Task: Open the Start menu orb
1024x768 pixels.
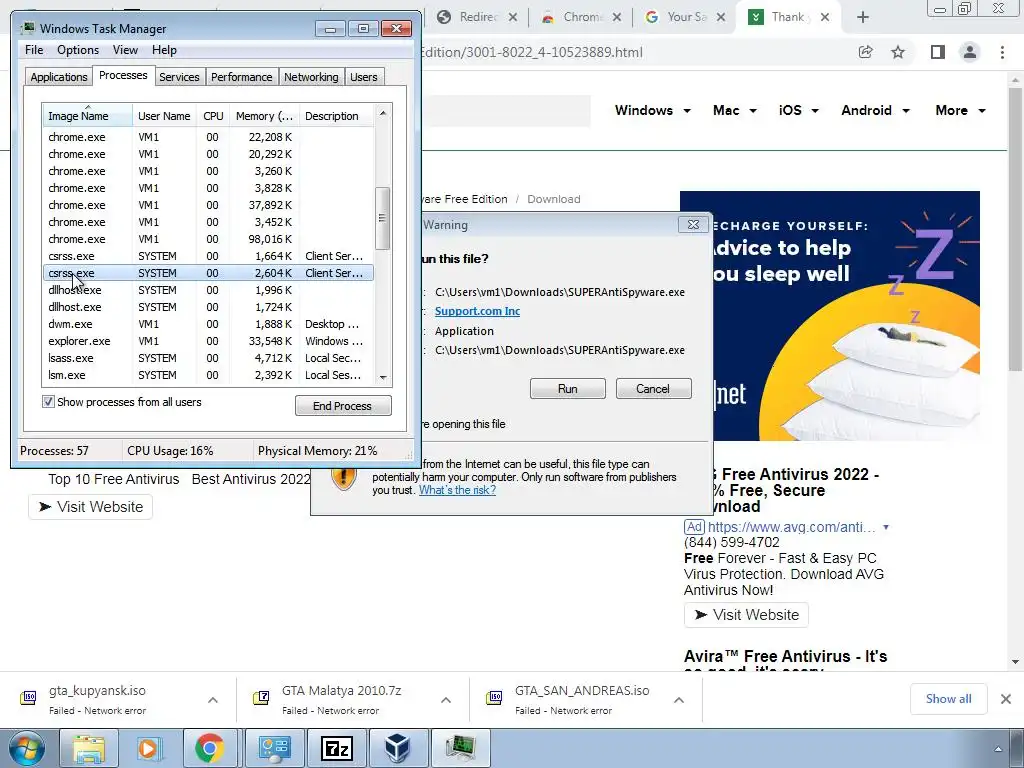Action: point(27,749)
